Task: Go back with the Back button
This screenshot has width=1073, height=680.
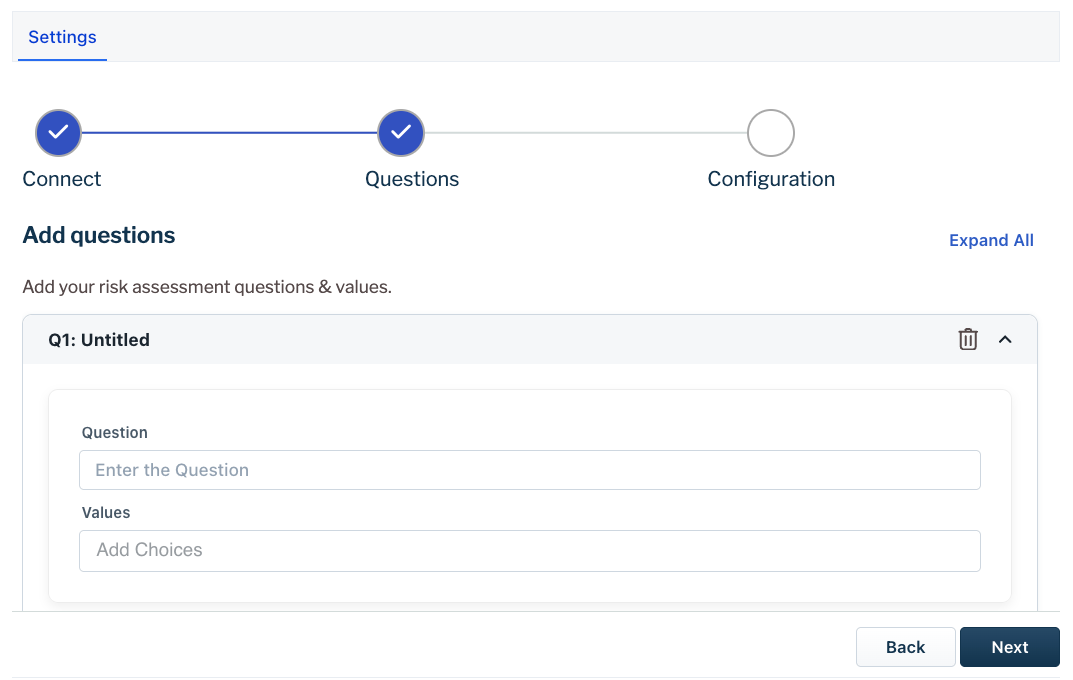Action: coord(905,647)
